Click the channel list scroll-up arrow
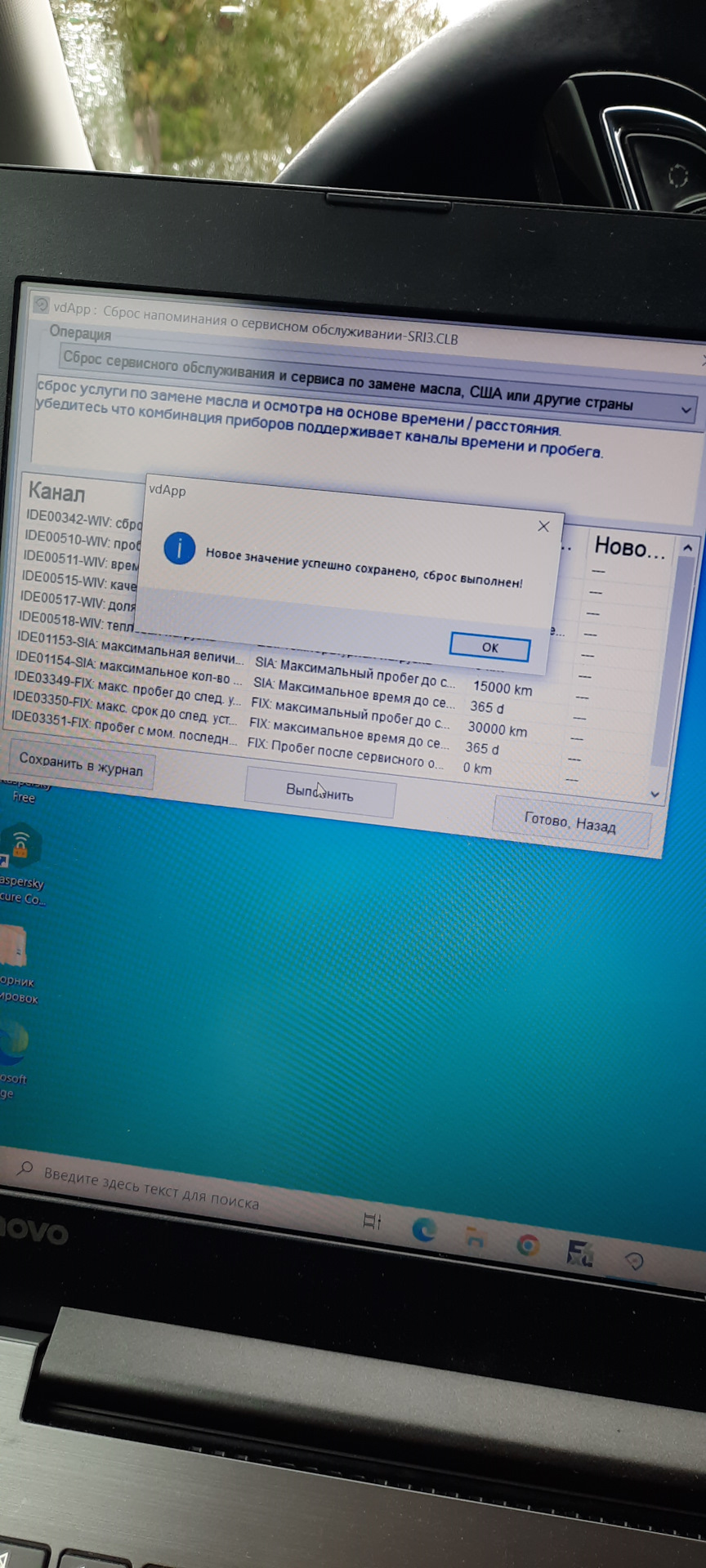This screenshot has height=1568, width=706. [x=688, y=547]
